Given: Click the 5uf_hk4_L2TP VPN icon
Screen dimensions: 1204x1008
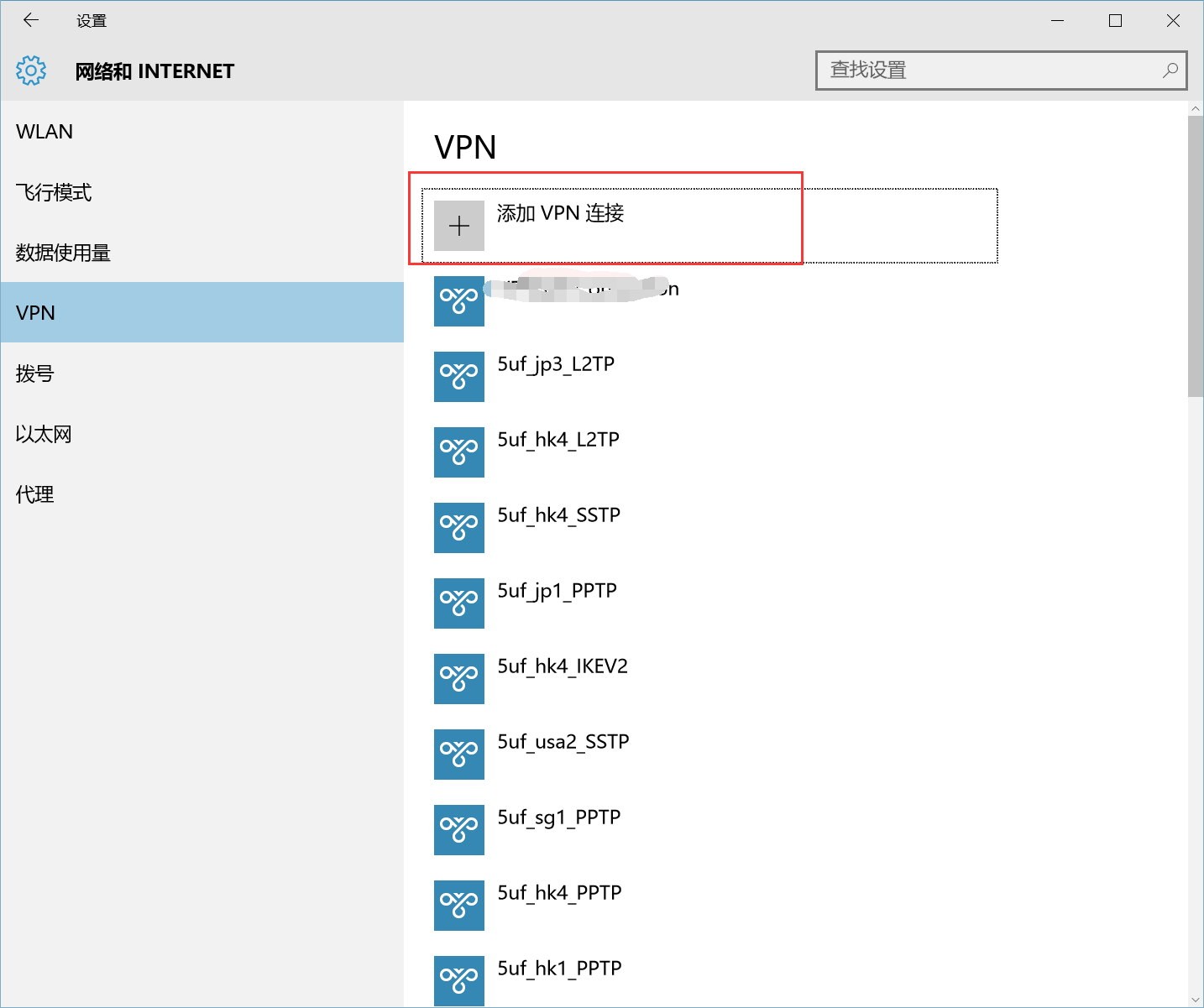Looking at the screenshot, I should coord(458,452).
